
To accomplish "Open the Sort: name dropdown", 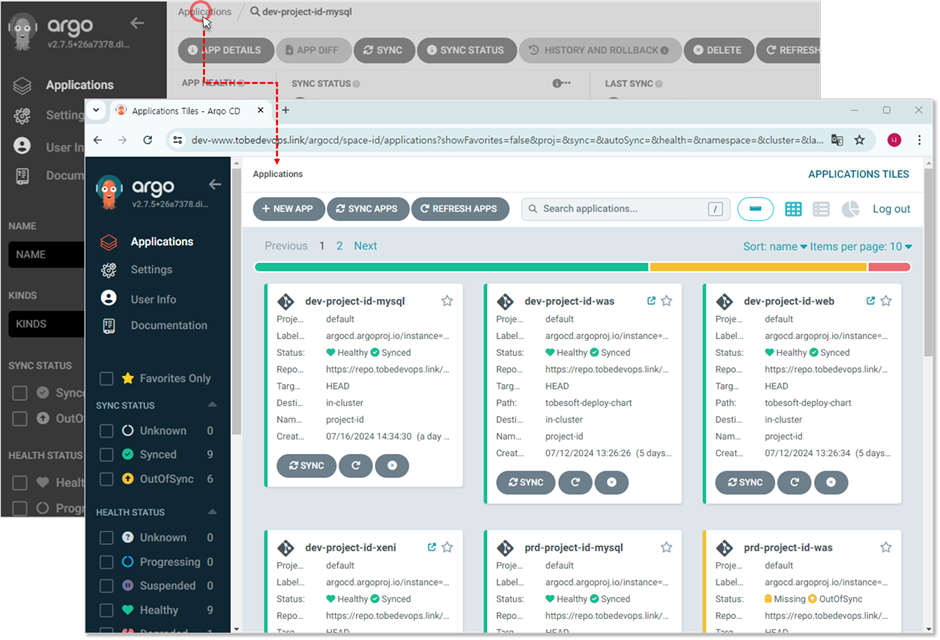I will tap(775, 246).
